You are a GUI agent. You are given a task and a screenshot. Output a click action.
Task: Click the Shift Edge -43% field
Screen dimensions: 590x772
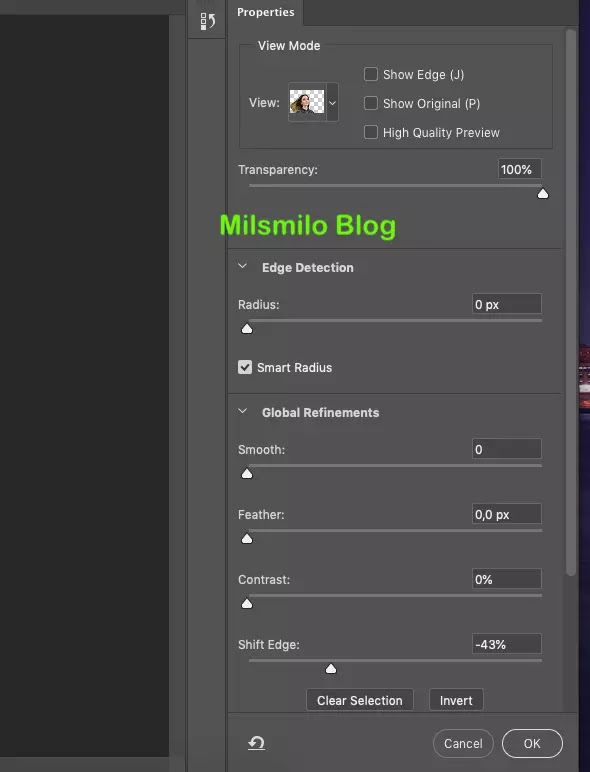coord(507,643)
